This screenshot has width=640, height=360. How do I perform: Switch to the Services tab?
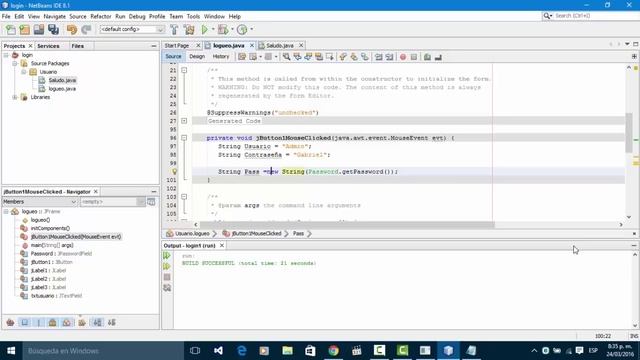(x=48, y=46)
